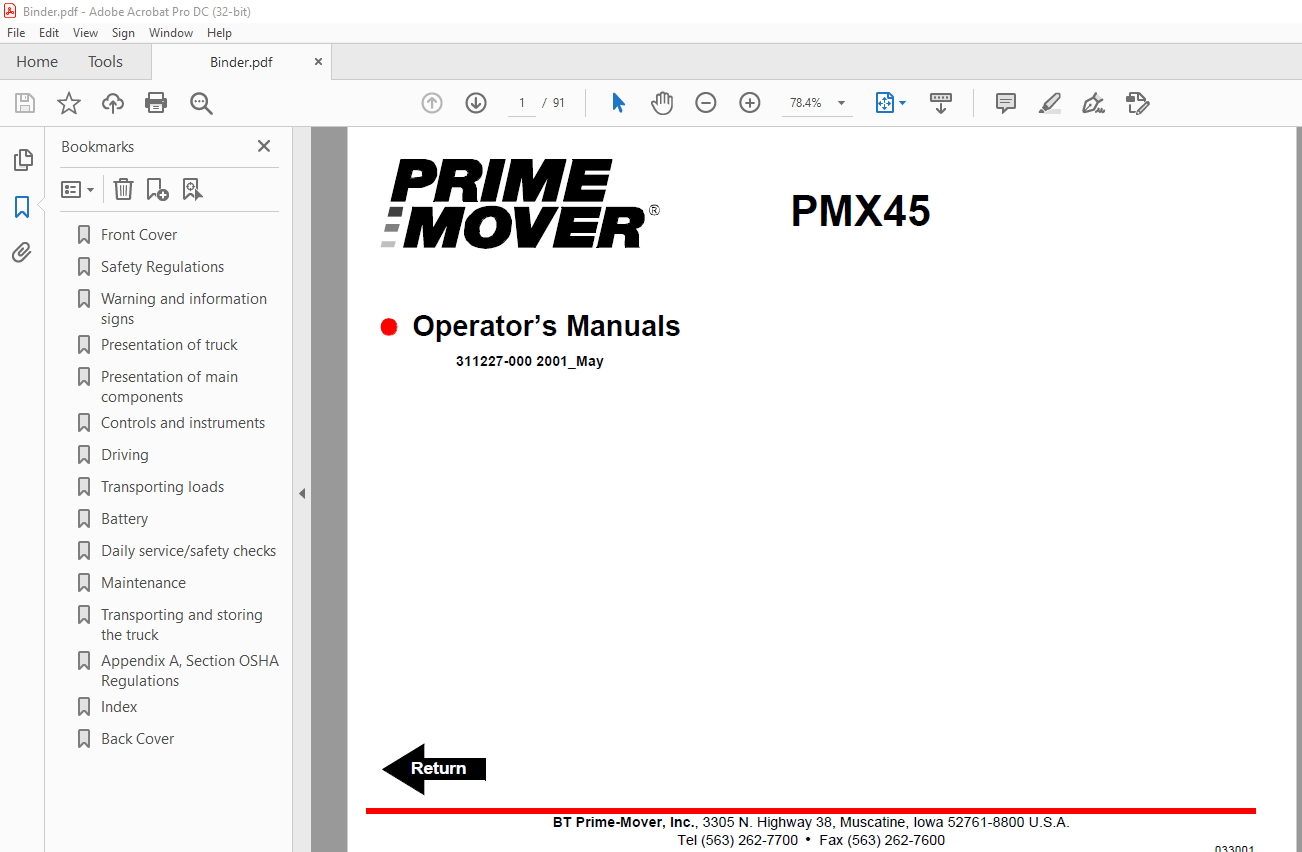Screen dimensions: 1302x852
Task: Open the Front Cover bookmark
Action: tap(139, 235)
